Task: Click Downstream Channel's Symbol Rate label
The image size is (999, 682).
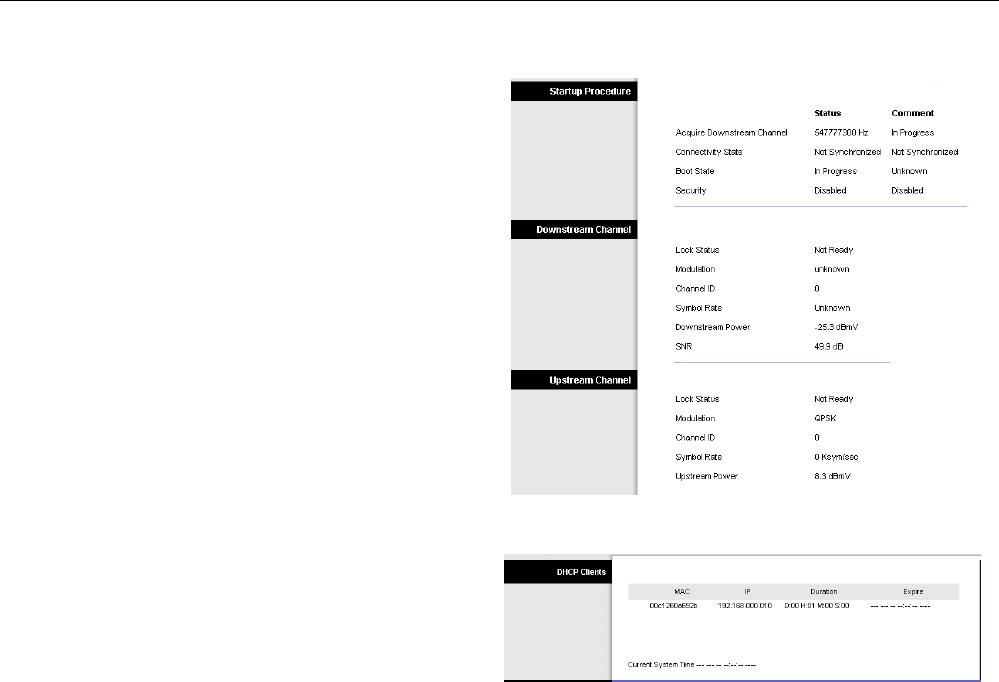Action: click(x=698, y=308)
